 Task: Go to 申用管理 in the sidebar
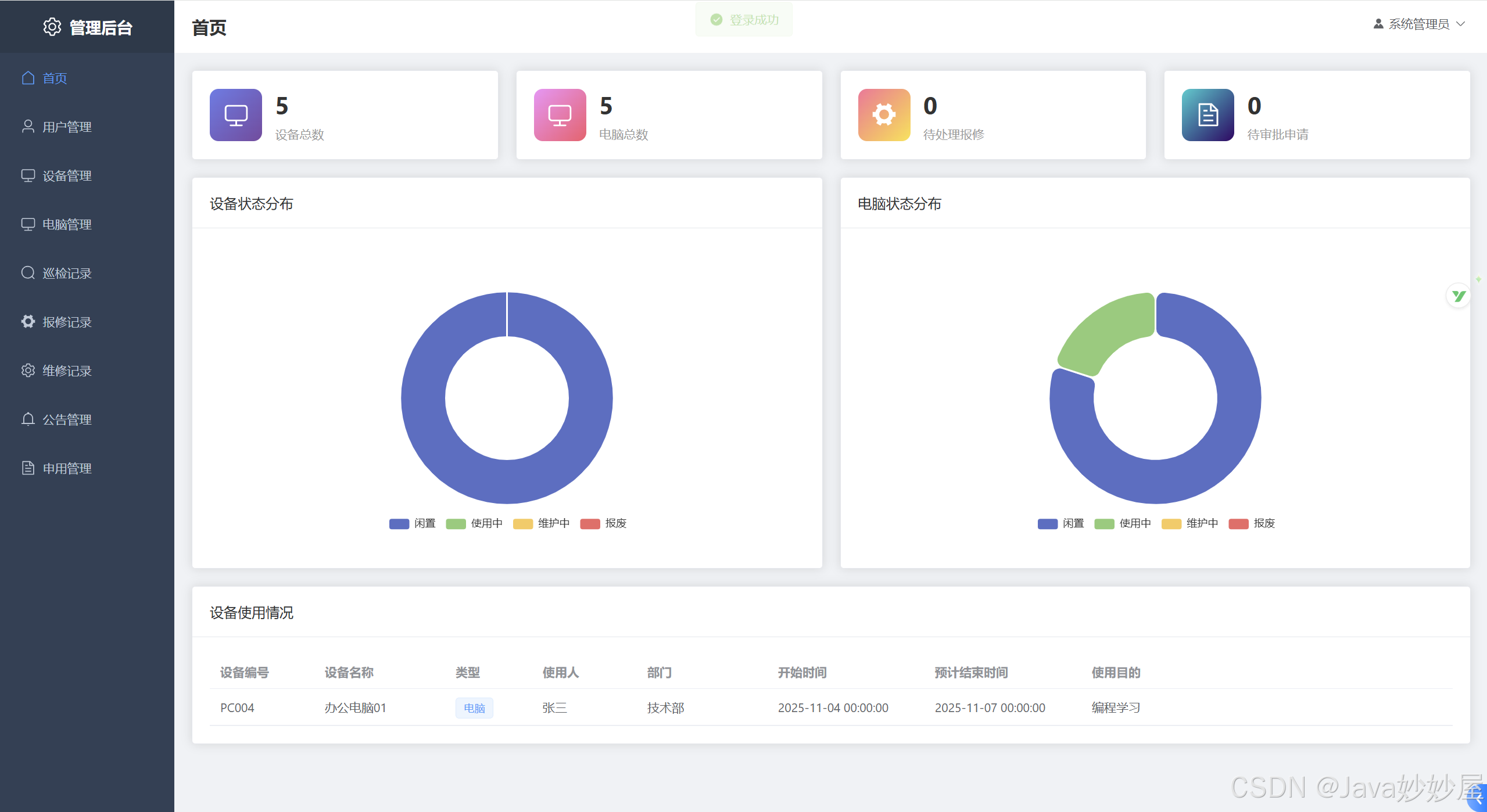point(87,468)
